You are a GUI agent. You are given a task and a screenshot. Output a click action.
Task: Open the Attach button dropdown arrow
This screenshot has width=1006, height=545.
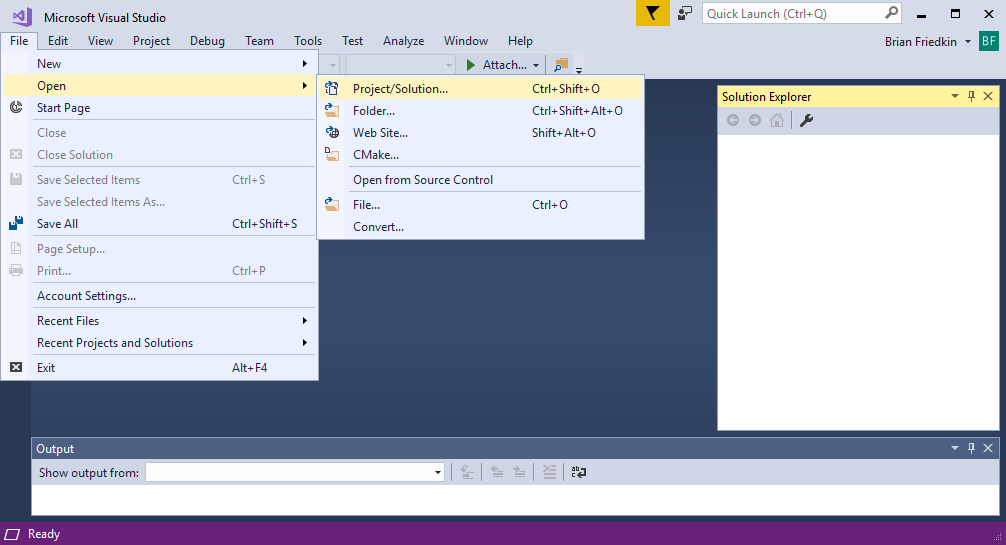point(536,65)
